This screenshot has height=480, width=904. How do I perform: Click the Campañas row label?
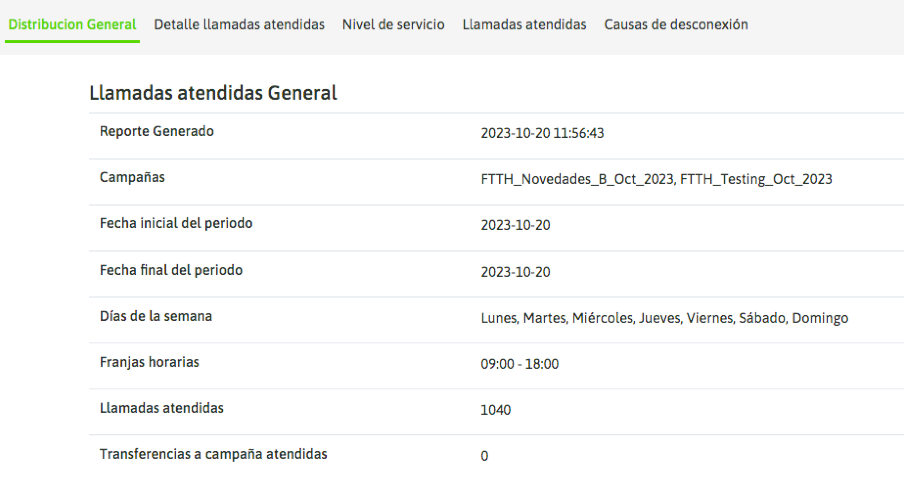click(x=132, y=177)
